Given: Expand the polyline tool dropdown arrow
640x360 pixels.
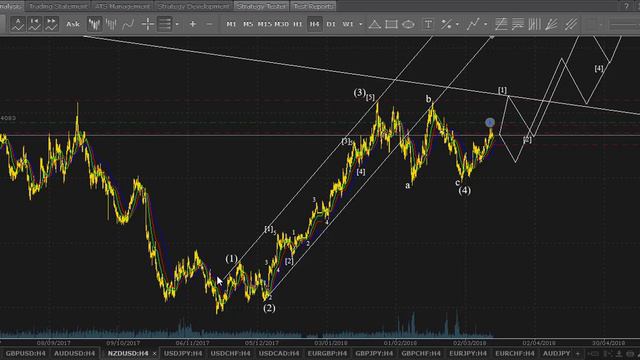Looking at the screenshot, I should click(x=485, y=24).
